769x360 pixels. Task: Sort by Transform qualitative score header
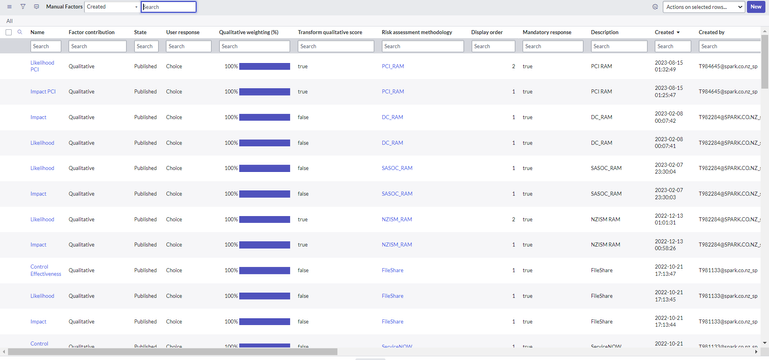[x=330, y=32]
